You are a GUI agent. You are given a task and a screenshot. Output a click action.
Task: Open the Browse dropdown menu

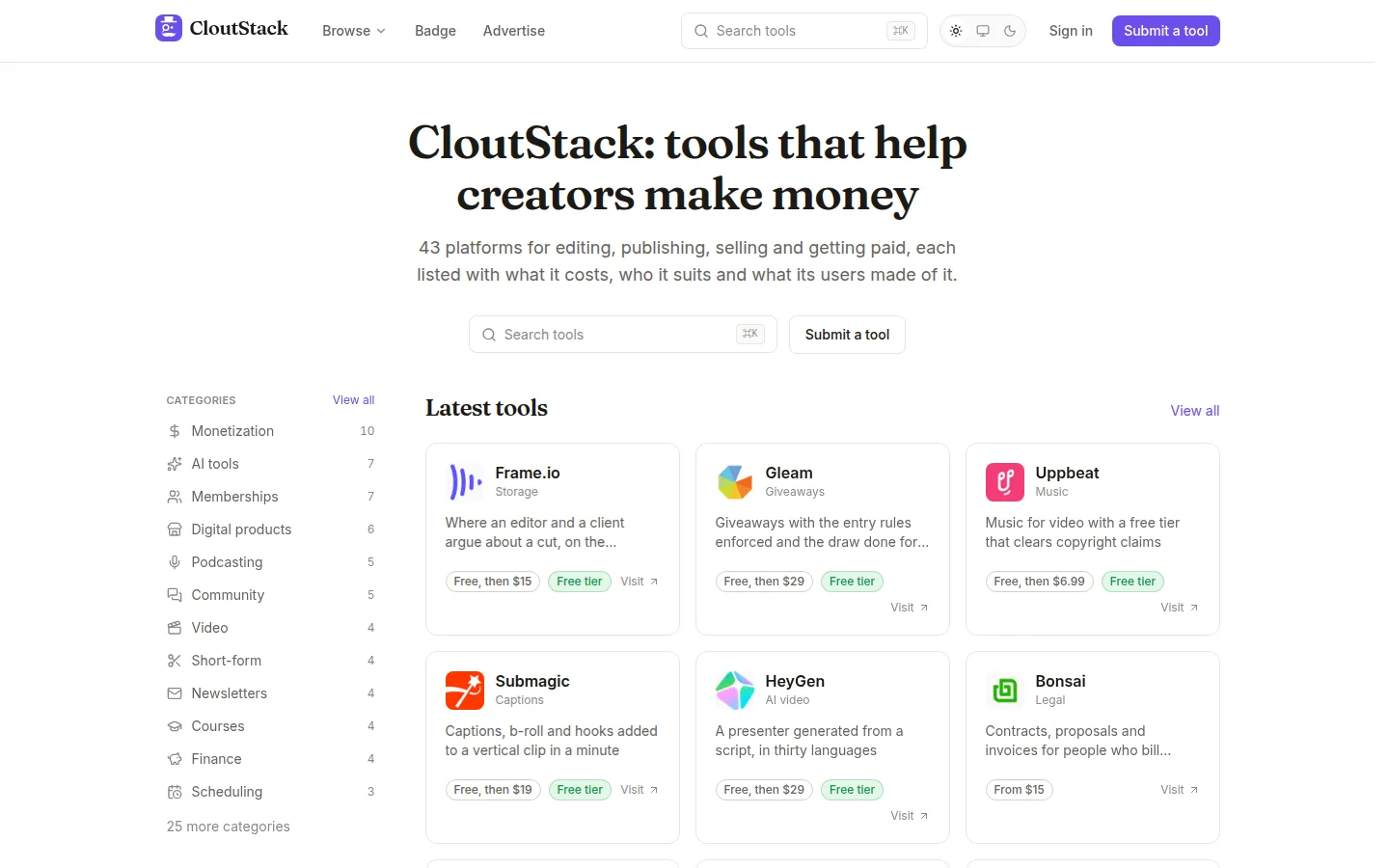click(354, 31)
